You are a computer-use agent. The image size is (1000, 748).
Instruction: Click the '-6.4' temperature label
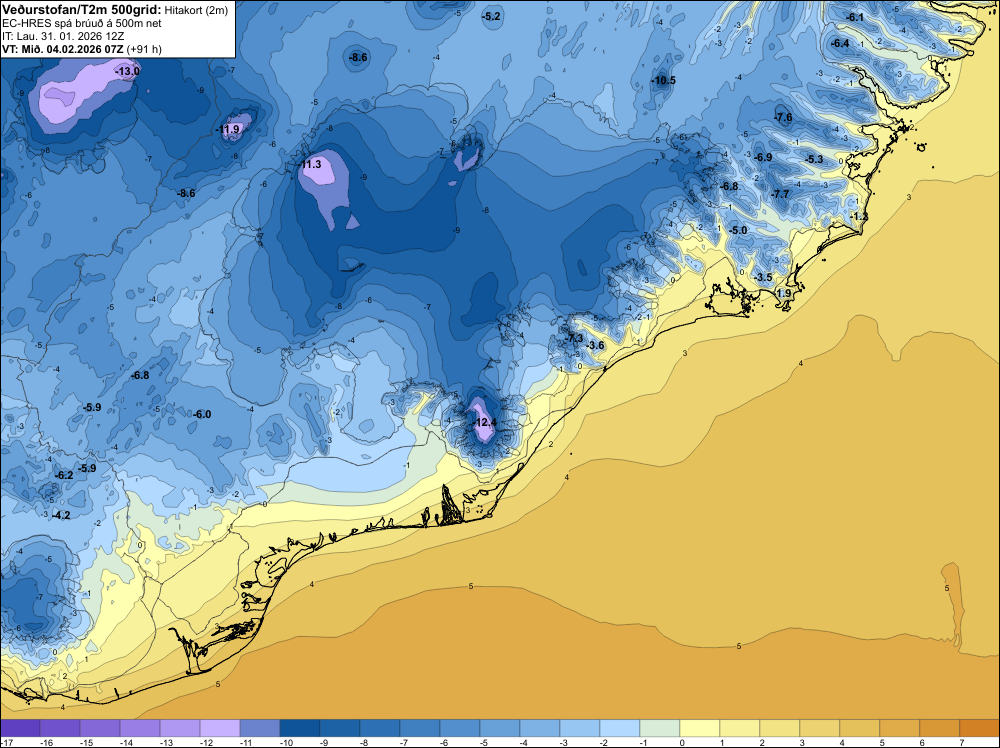(x=840, y=43)
